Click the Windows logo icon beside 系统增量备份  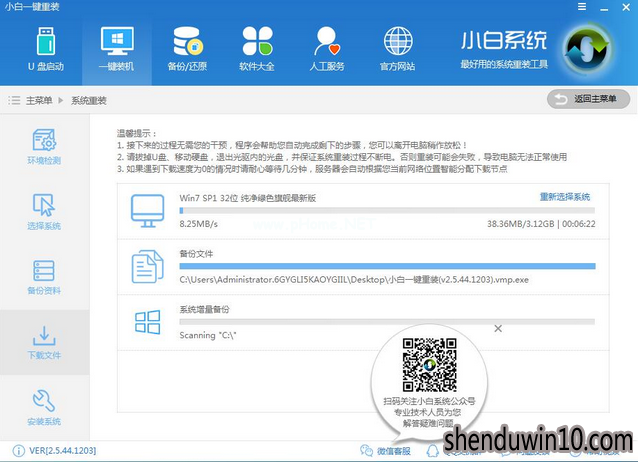pos(147,322)
